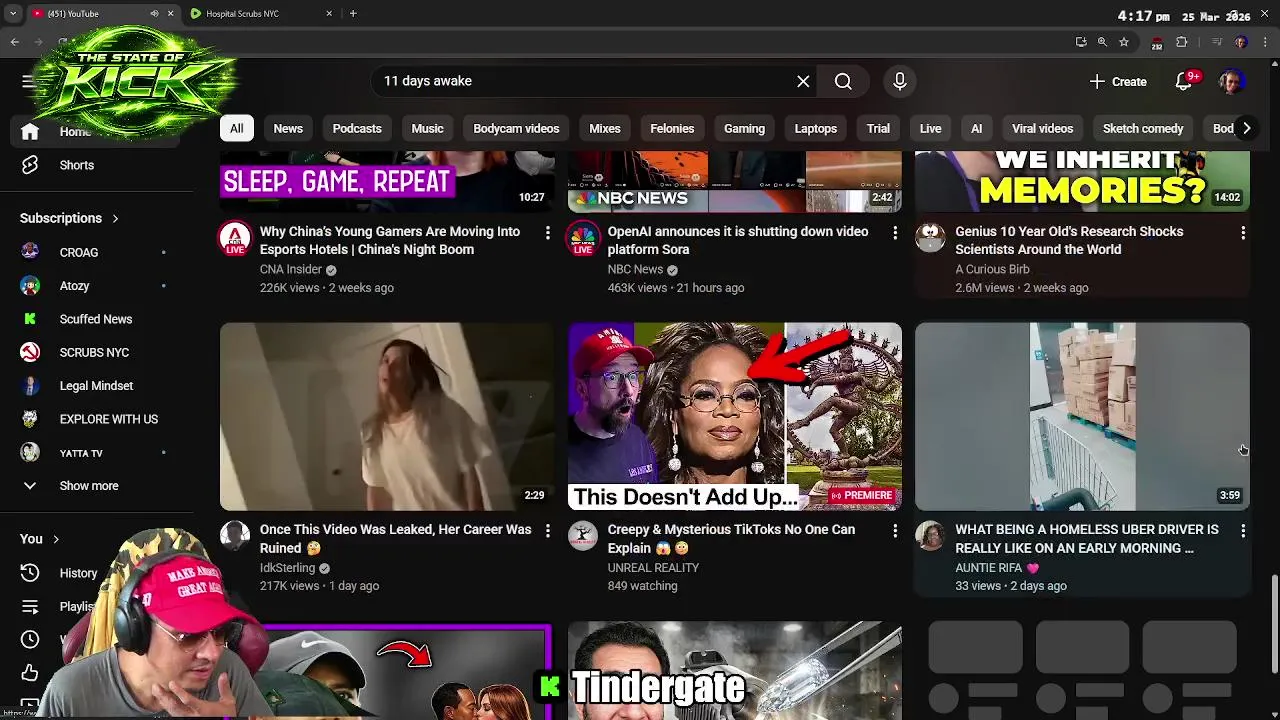This screenshot has width=1280, height=720.
Task: Play Homeless Uber Driver video thumbnail
Action: click(x=1082, y=416)
